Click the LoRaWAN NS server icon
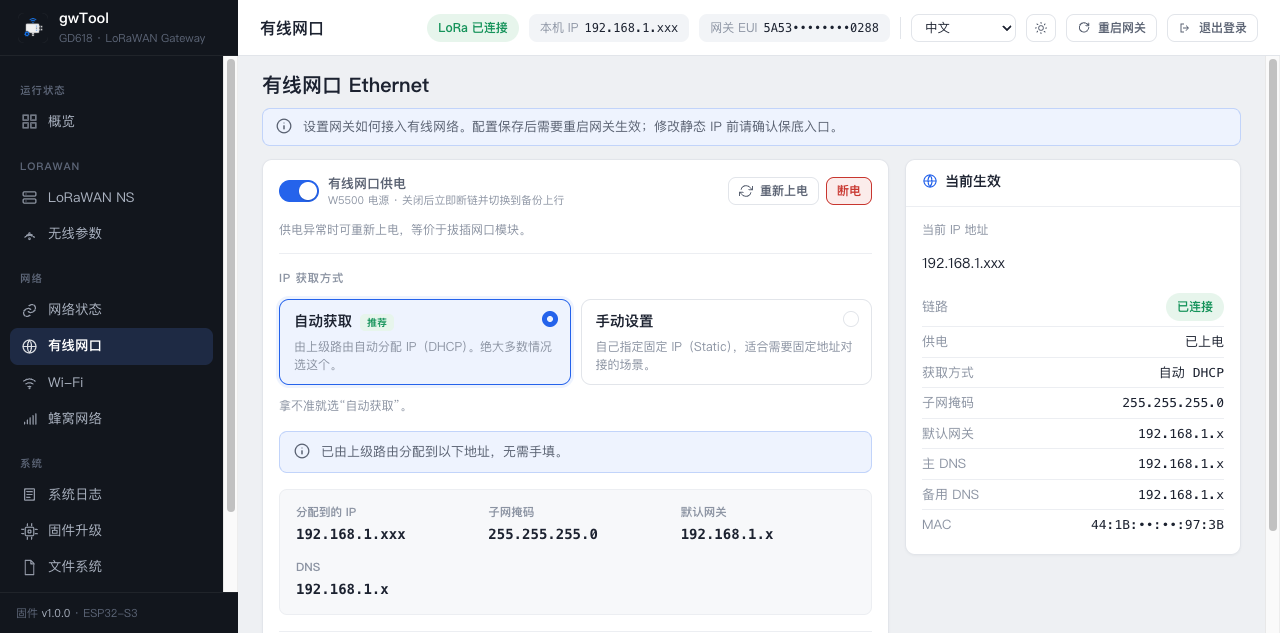The width and height of the screenshot is (1280, 633). pyautogui.click(x=29, y=197)
